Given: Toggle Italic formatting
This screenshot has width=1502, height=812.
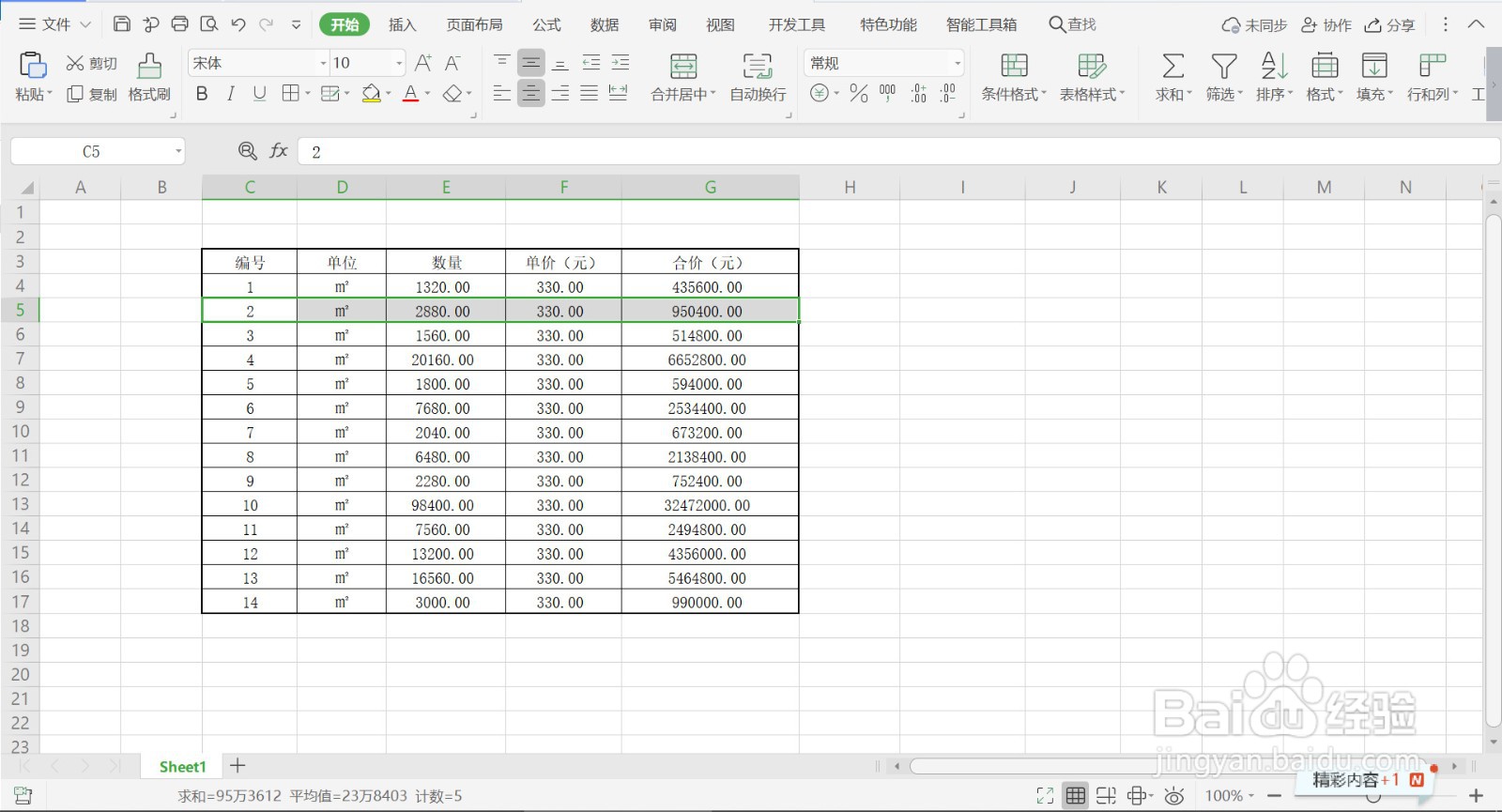Looking at the screenshot, I should pyautogui.click(x=230, y=93).
